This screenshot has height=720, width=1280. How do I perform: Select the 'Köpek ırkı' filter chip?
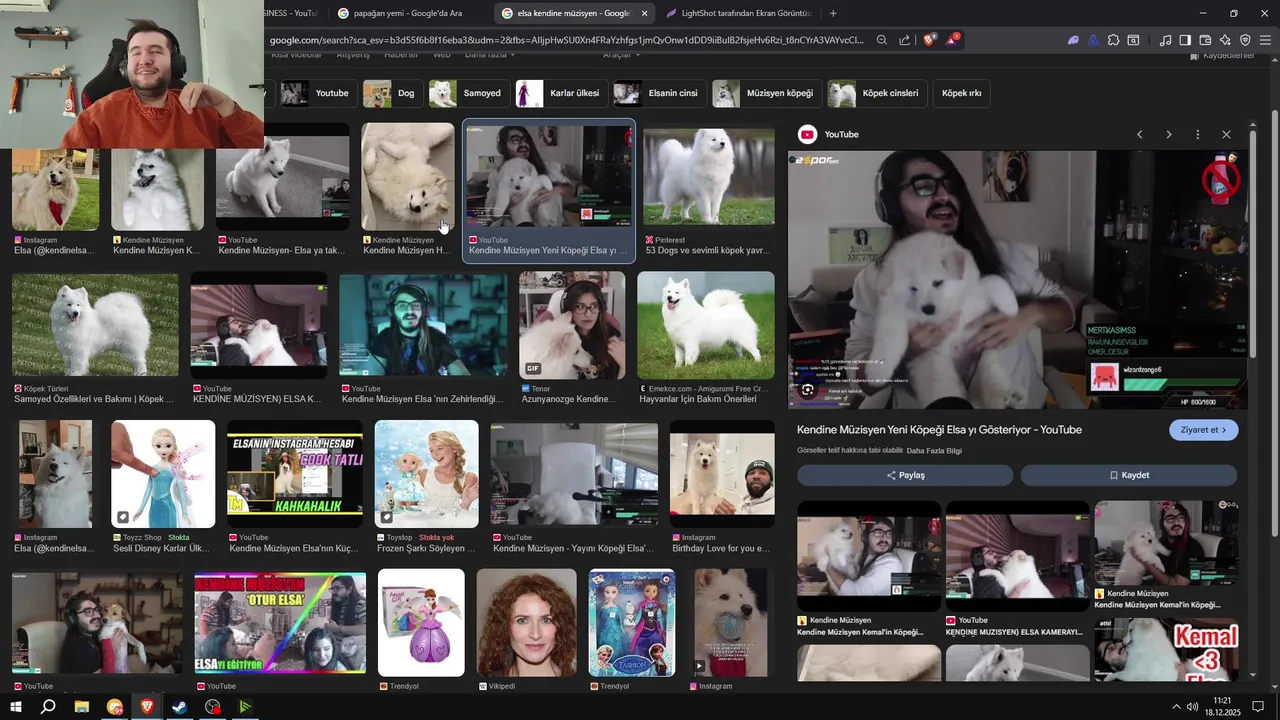pyautogui.click(x=962, y=93)
